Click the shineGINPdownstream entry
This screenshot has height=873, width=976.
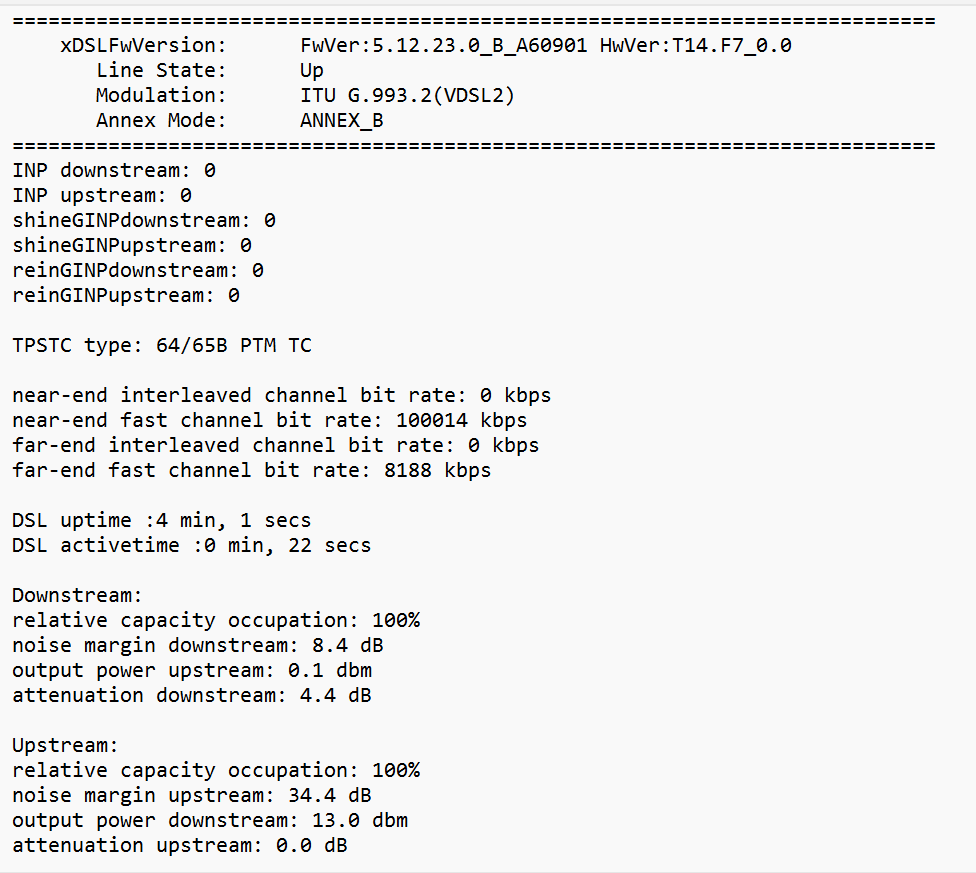coord(144,221)
